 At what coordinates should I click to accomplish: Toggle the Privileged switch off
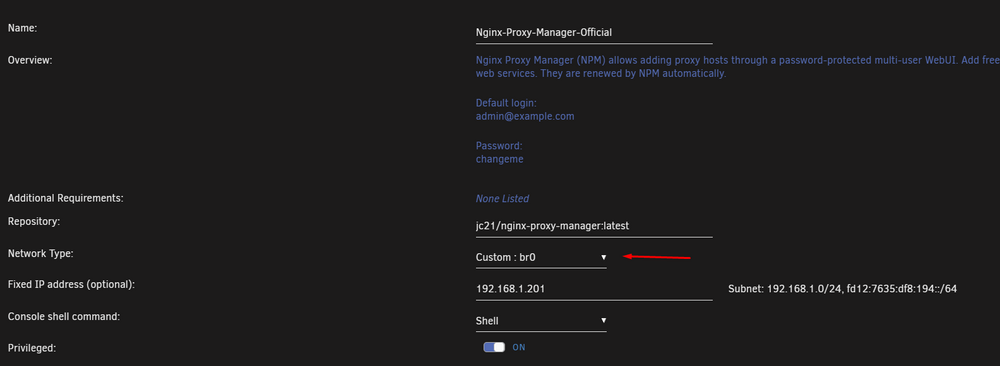[494, 348]
